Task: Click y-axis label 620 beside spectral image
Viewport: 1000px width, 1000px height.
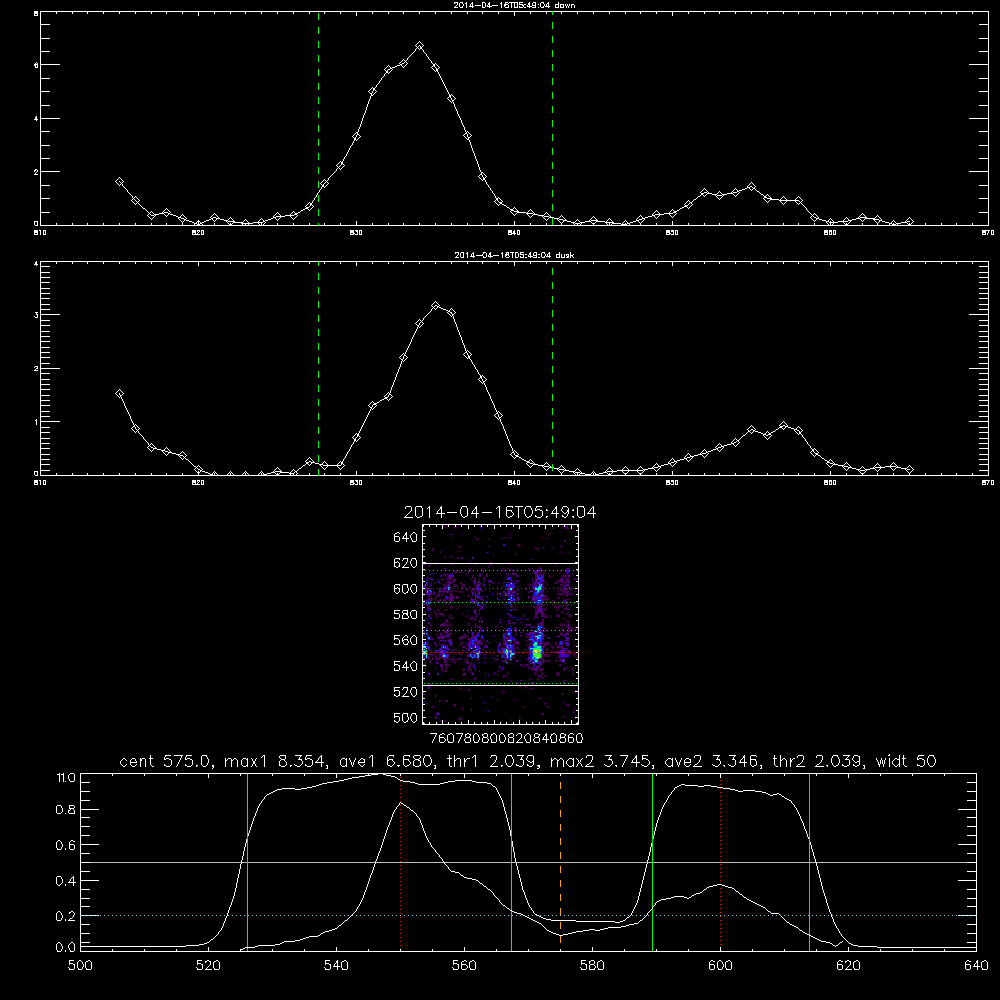Action: 406,563
